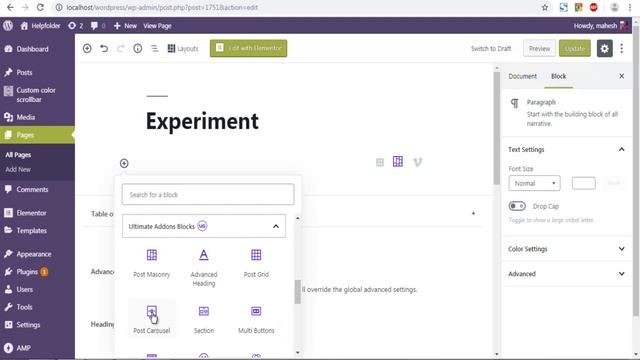Open the All Pages submenu link
Viewport: 640px width, 360px height.
tap(18, 155)
